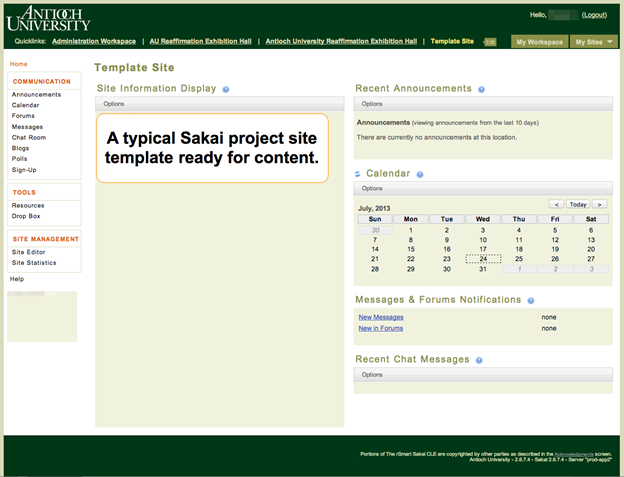
Task: Open the New in Forums link
Action: coord(380,329)
